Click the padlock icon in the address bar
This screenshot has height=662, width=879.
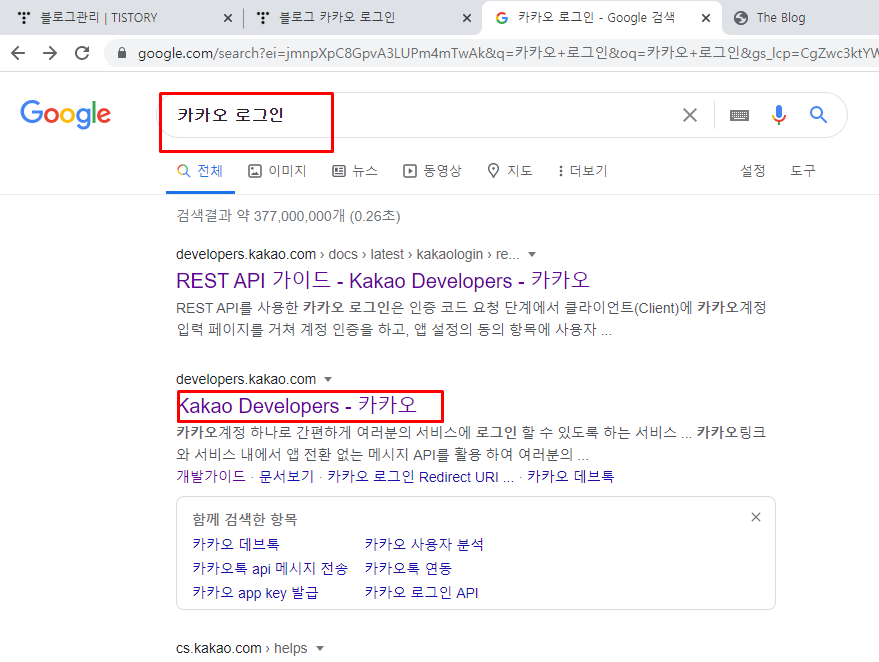click(x=122, y=53)
